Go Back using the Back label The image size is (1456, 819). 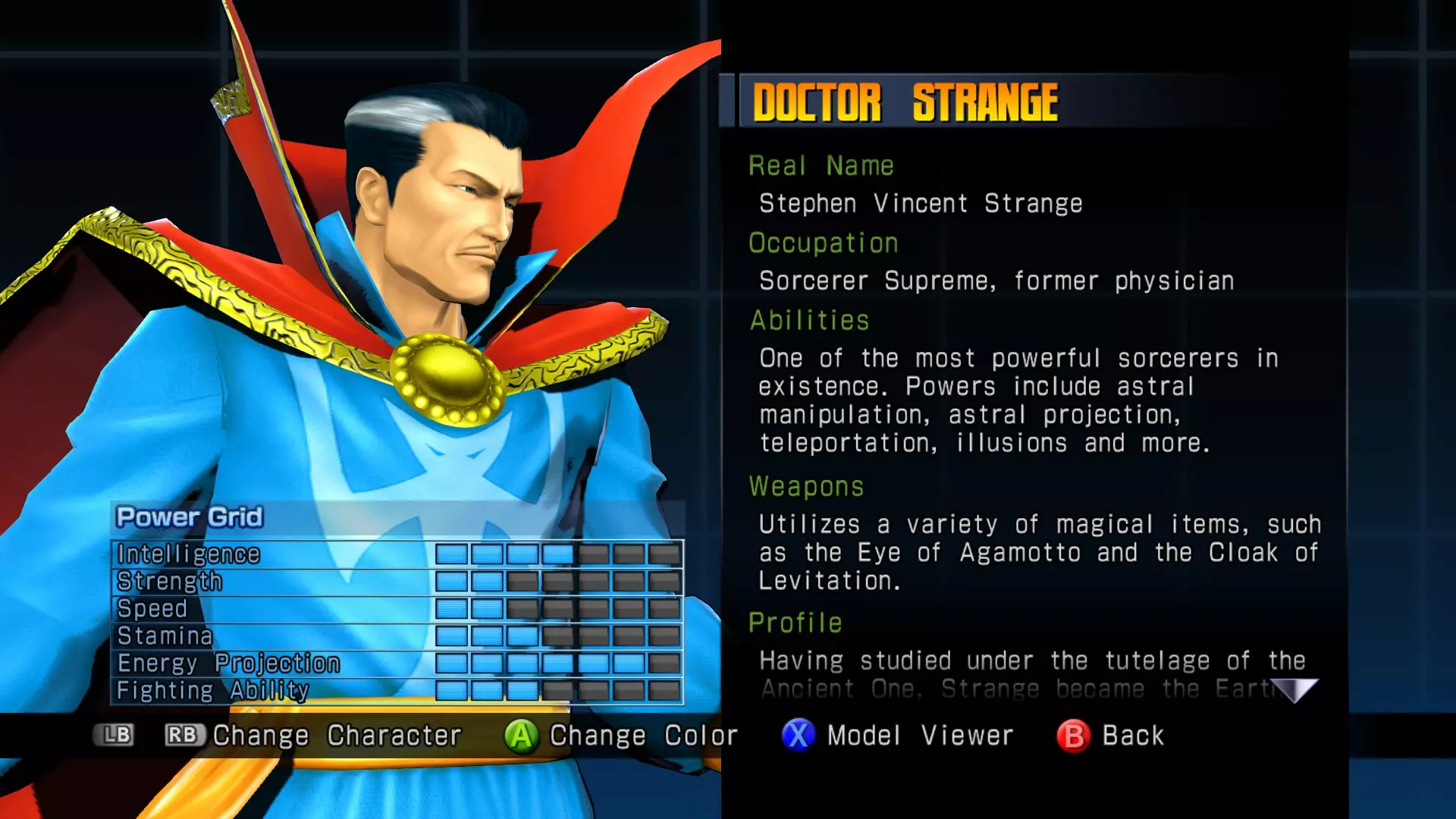pyautogui.click(x=1133, y=736)
